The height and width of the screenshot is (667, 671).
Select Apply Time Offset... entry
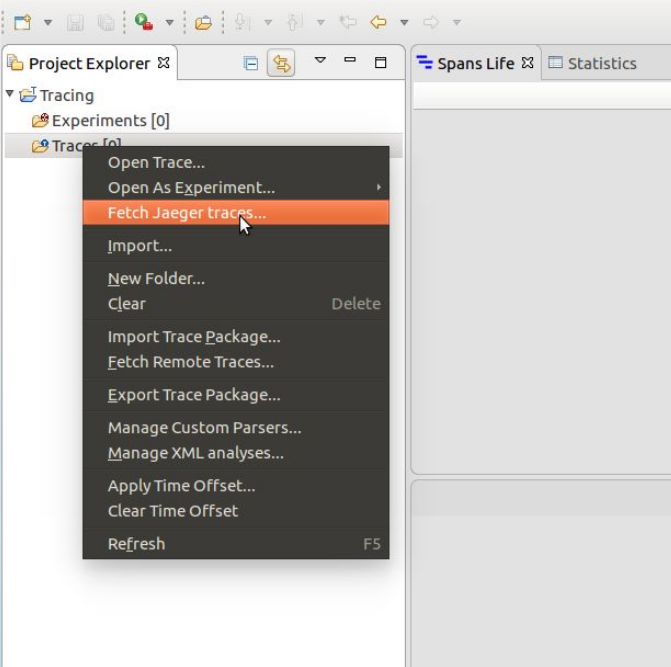(x=236, y=486)
